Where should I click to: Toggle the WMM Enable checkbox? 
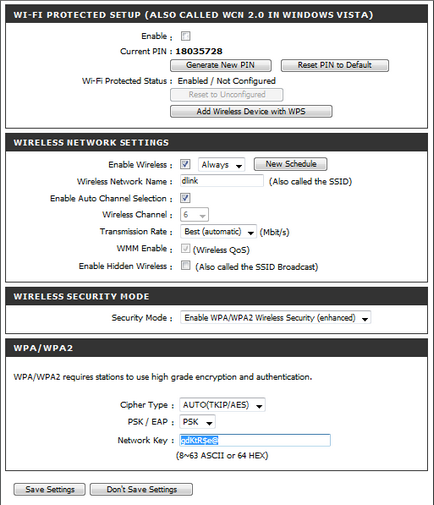point(185,248)
